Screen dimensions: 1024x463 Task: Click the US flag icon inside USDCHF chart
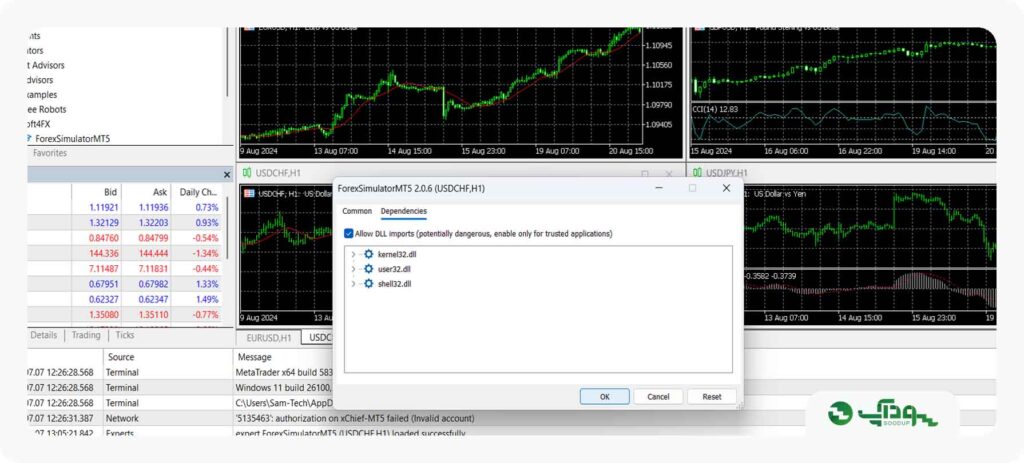[x=249, y=193]
